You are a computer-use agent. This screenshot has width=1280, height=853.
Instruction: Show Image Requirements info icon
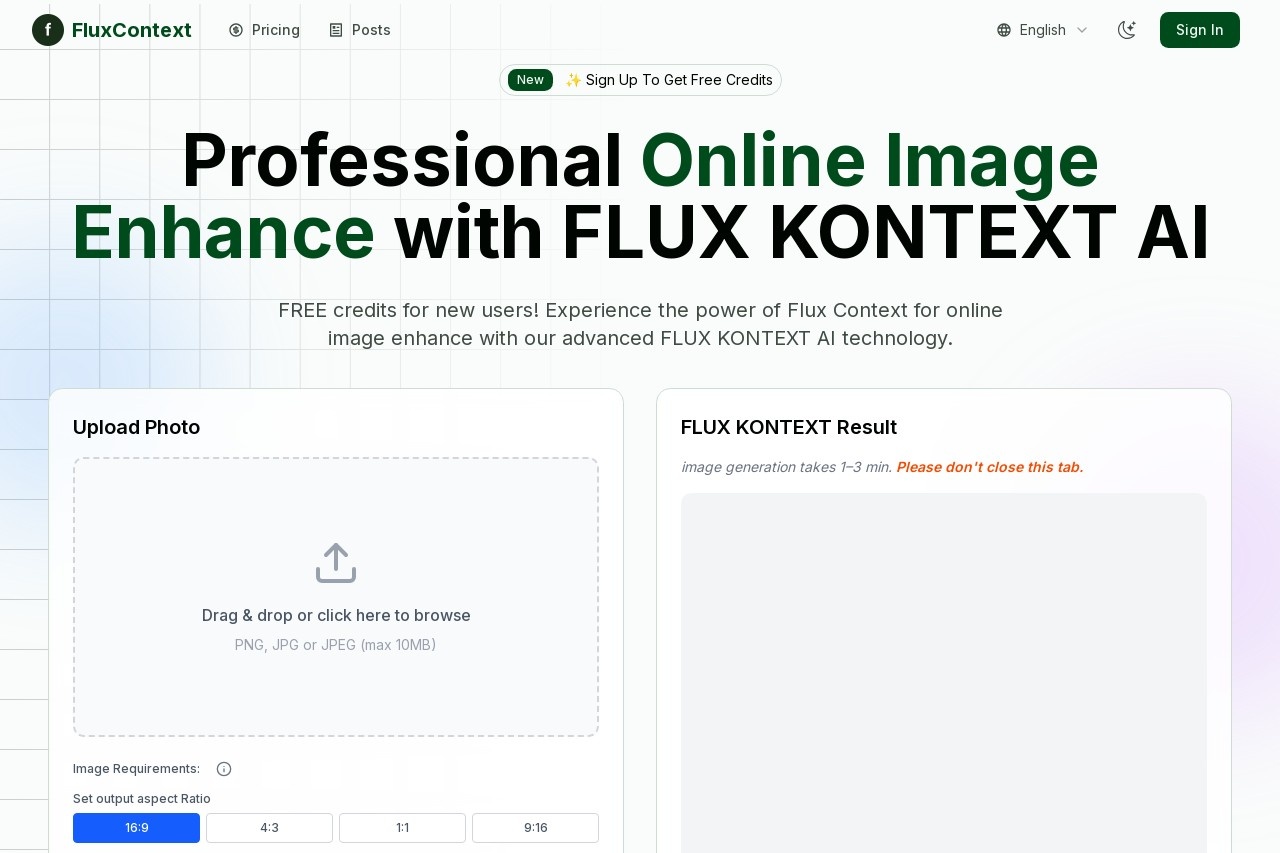[224, 769]
